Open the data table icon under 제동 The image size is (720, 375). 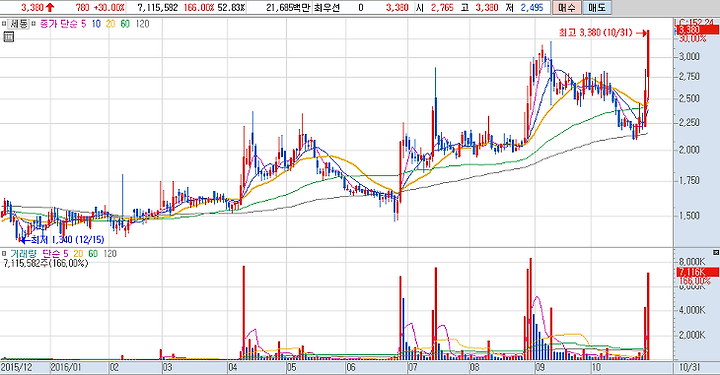(8, 37)
